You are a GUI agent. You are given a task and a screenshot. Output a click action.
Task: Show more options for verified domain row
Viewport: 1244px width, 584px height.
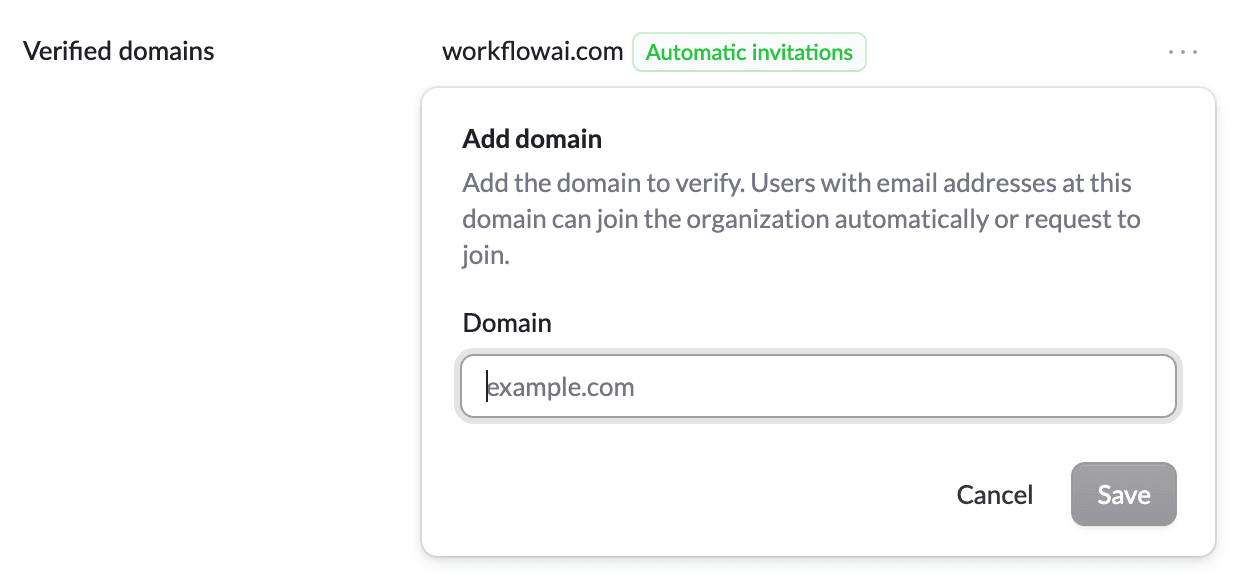click(1182, 52)
